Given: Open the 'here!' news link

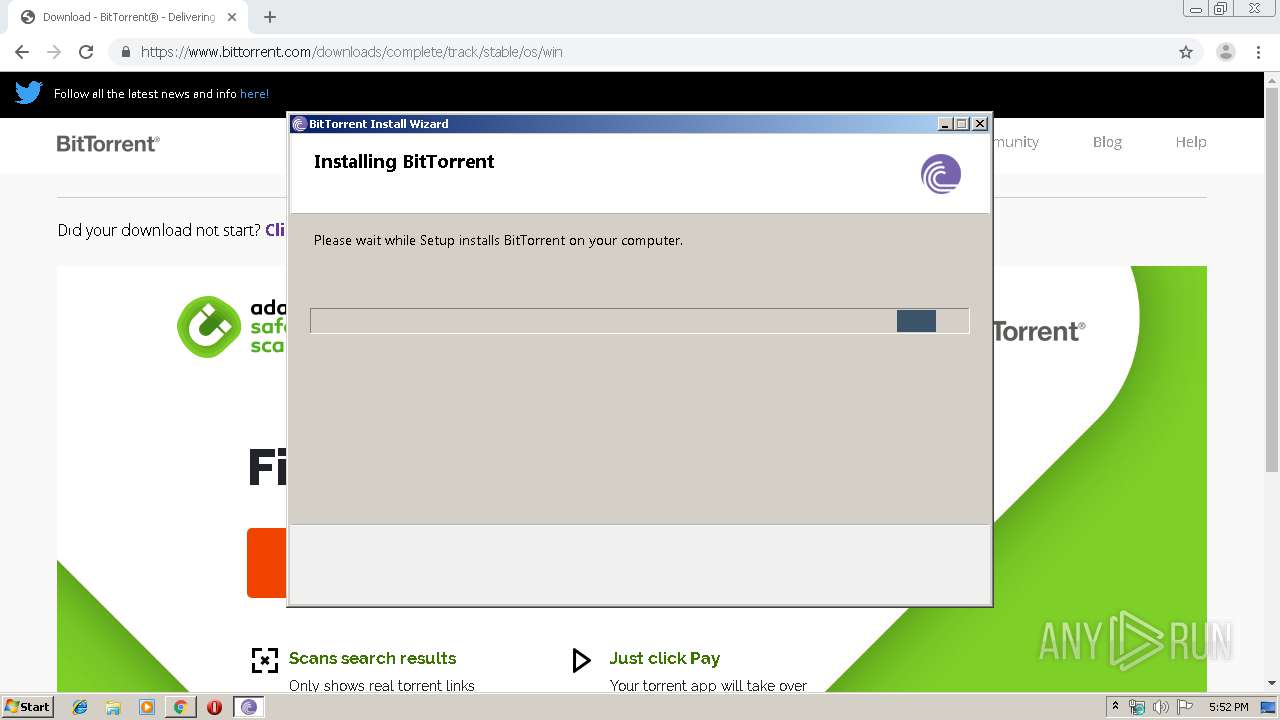Looking at the screenshot, I should pyautogui.click(x=254, y=94).
